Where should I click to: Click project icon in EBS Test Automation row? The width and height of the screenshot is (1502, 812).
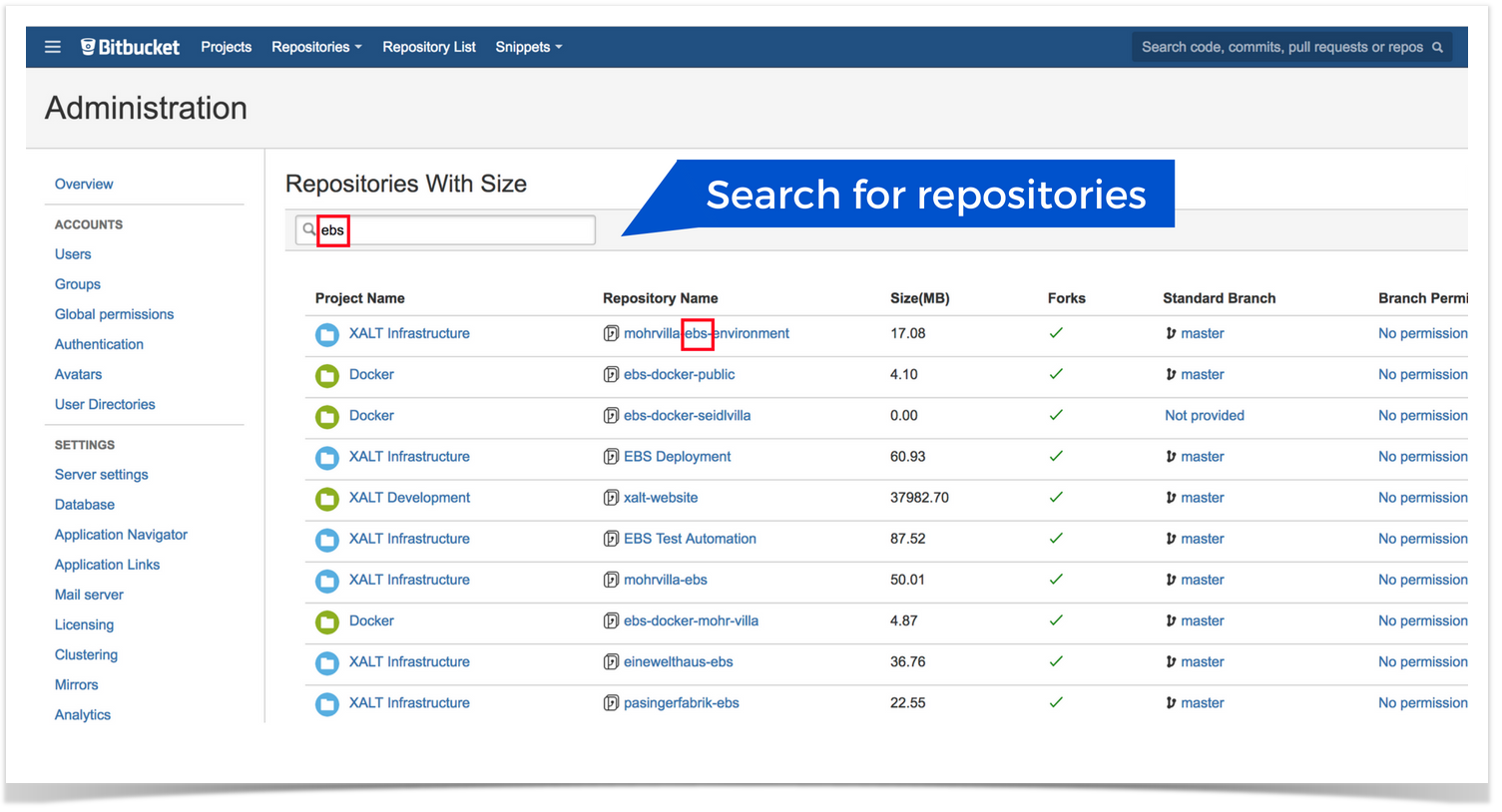pyautogui.click(x=327, y=540)
